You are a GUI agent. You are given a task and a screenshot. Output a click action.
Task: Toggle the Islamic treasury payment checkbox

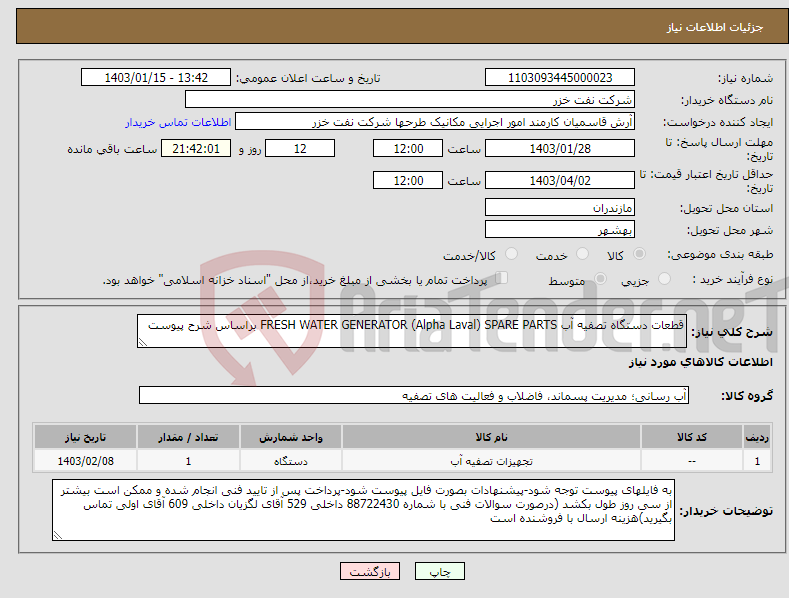click(x=501, y=278)
